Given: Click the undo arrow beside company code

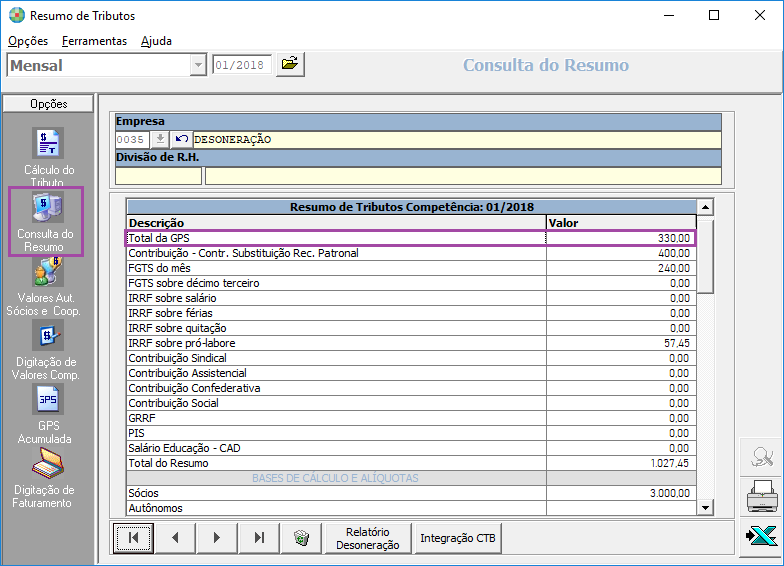Looking at the screenshot, I should click(182, 139).
